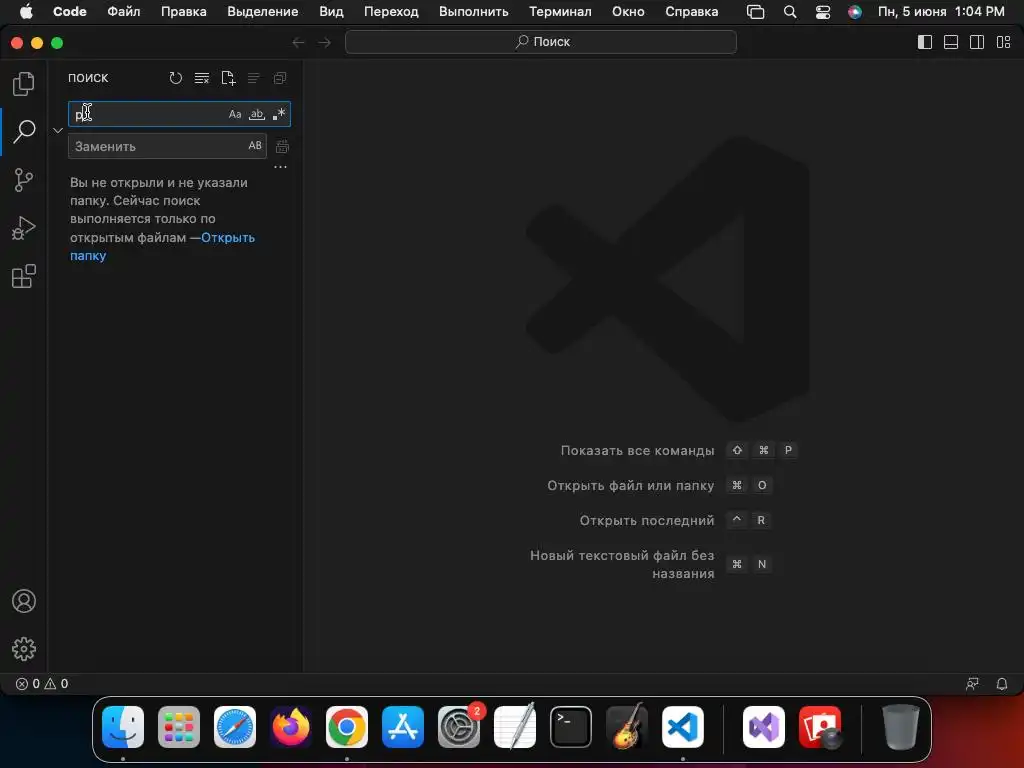The width and height of the screenshot is (1024, 768).
Task: Open errors and warnings status item
Action: (42, 684)
